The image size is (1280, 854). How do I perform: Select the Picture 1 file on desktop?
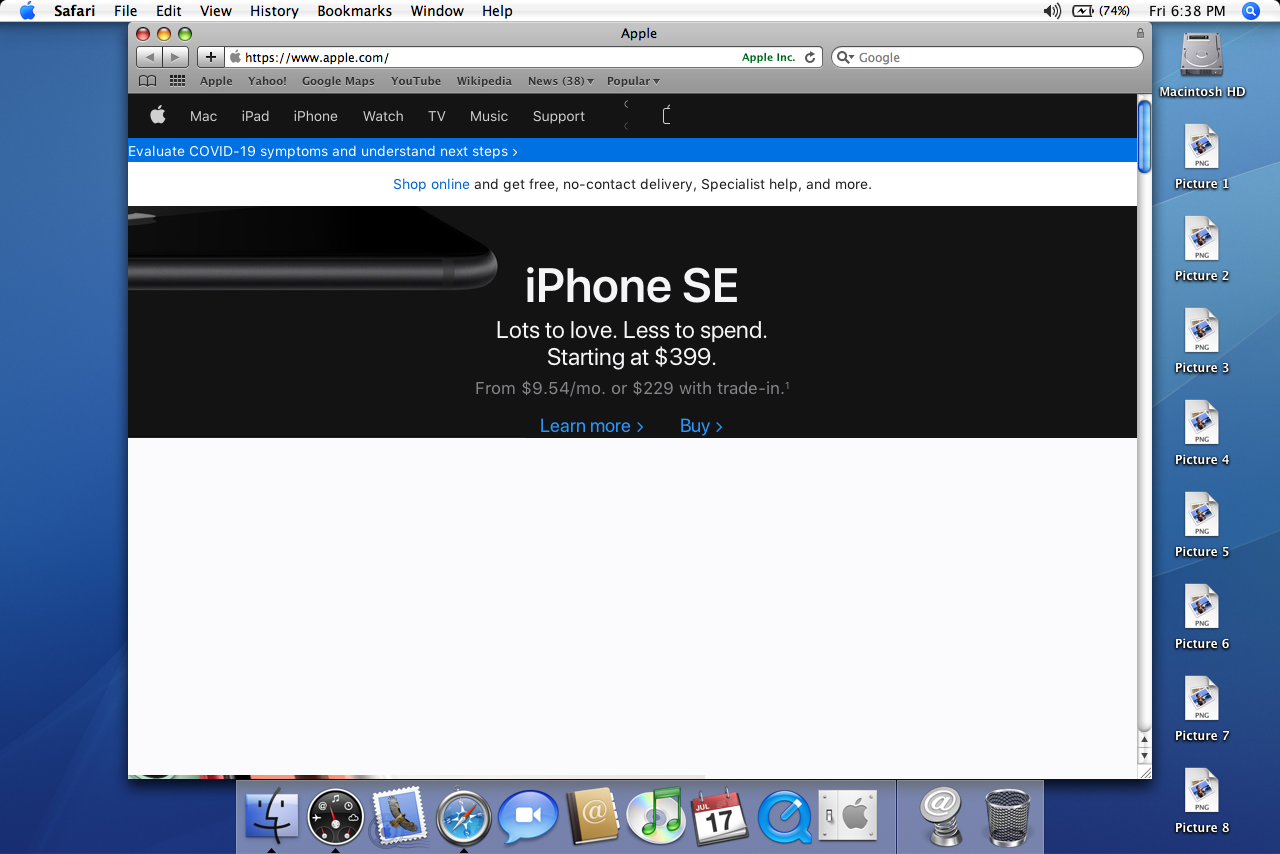click(1202, 157)
